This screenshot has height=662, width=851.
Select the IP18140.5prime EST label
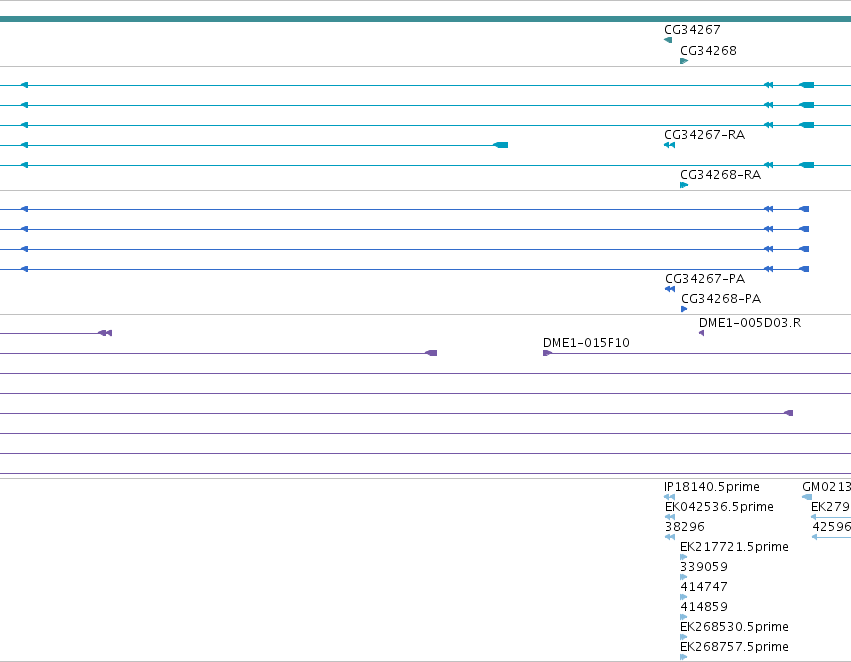712,487
